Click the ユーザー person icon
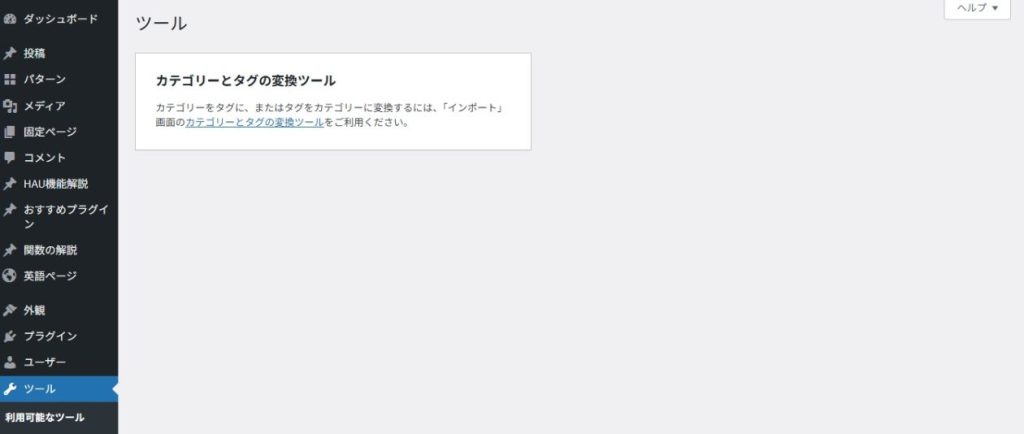This screenshot has height=434, width=1024. point(9,362)
